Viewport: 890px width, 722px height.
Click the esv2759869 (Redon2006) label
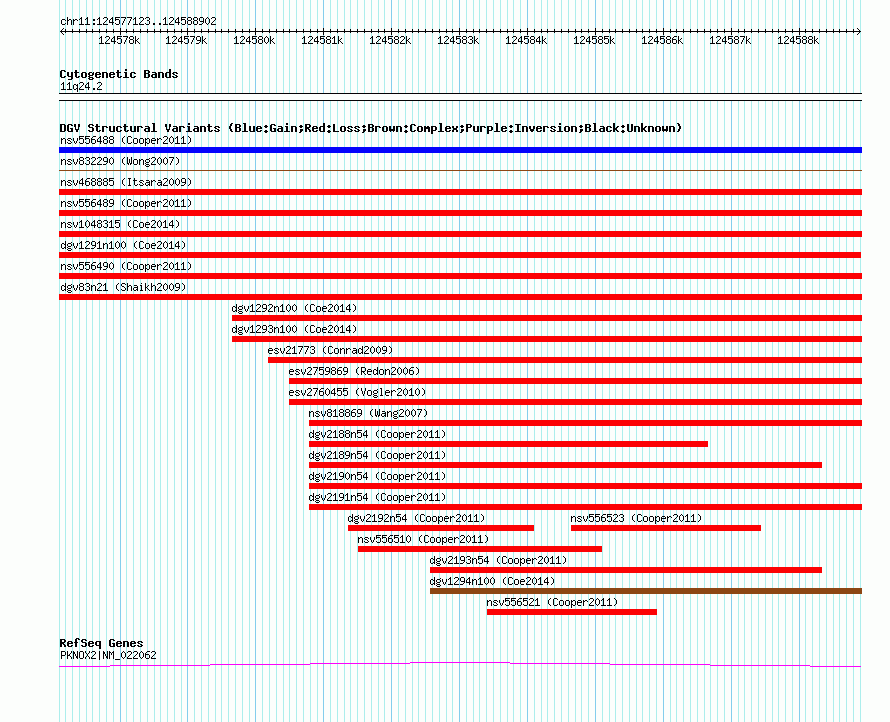click(x=354, y=371)
